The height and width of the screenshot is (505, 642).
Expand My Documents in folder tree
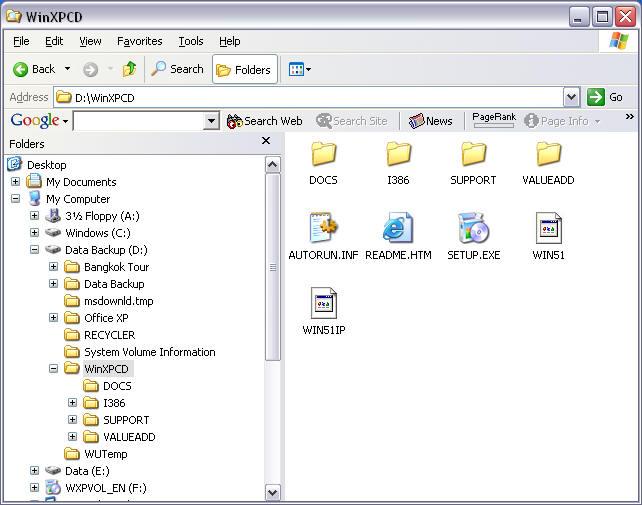tap(16, 181)
